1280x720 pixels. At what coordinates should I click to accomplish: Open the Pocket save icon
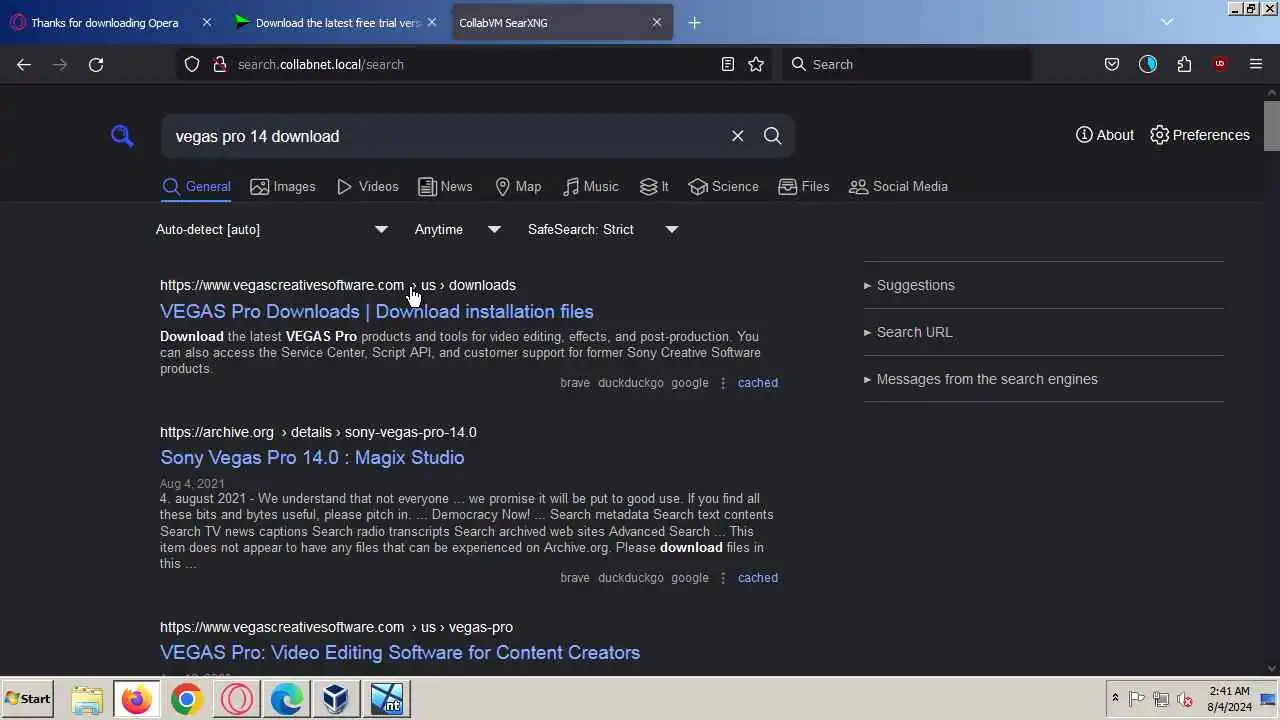click(x=1112, y=64)
